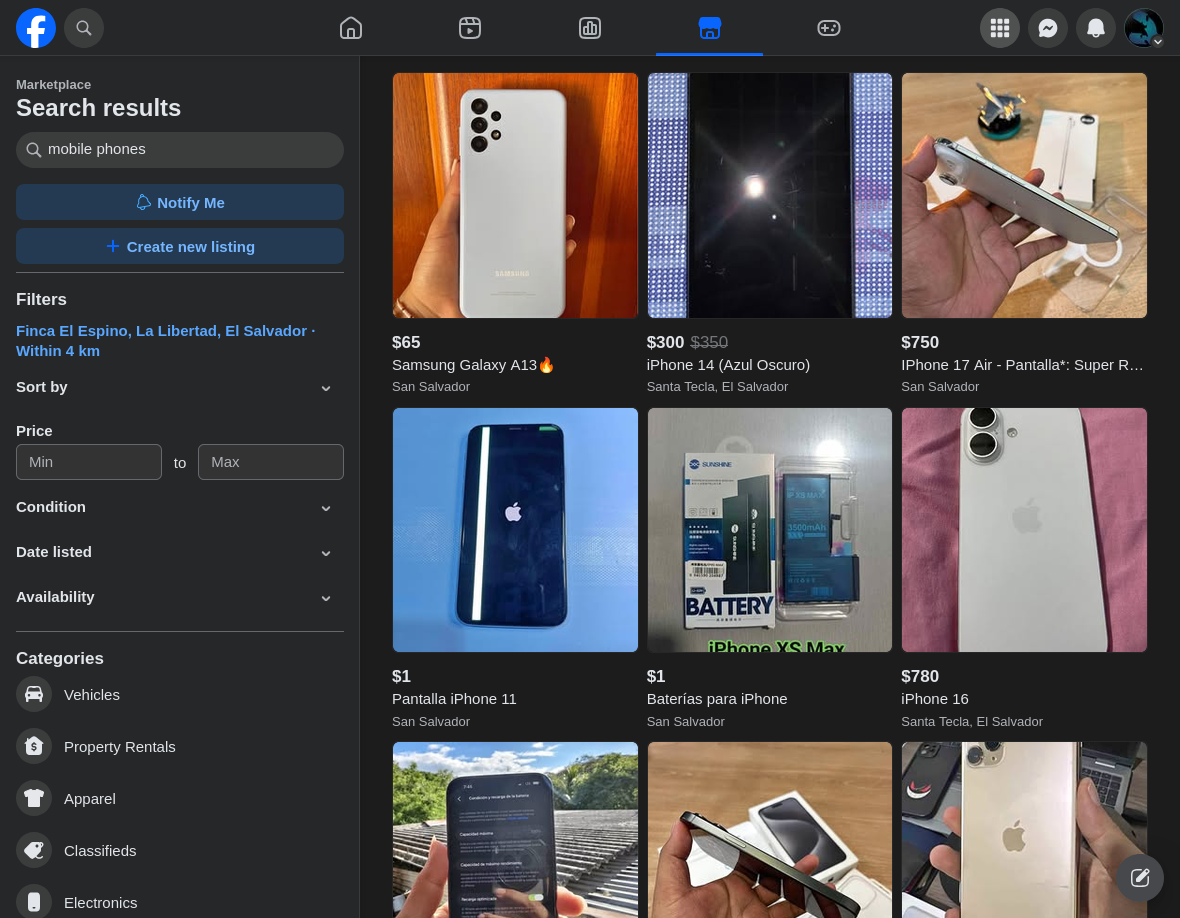Viewport: 1180px width, 918px height.
Task: Expand the Condition filter
Action: 180,507
